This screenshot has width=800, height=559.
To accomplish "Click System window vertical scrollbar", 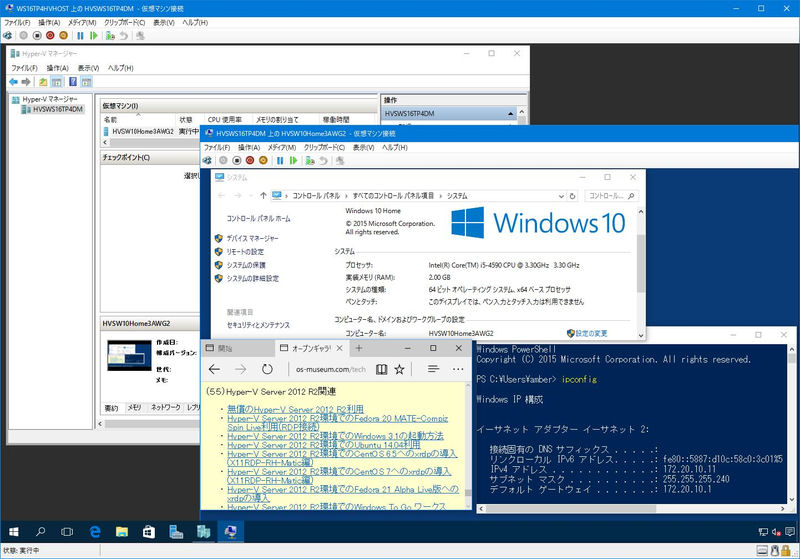I will [641, 263].
